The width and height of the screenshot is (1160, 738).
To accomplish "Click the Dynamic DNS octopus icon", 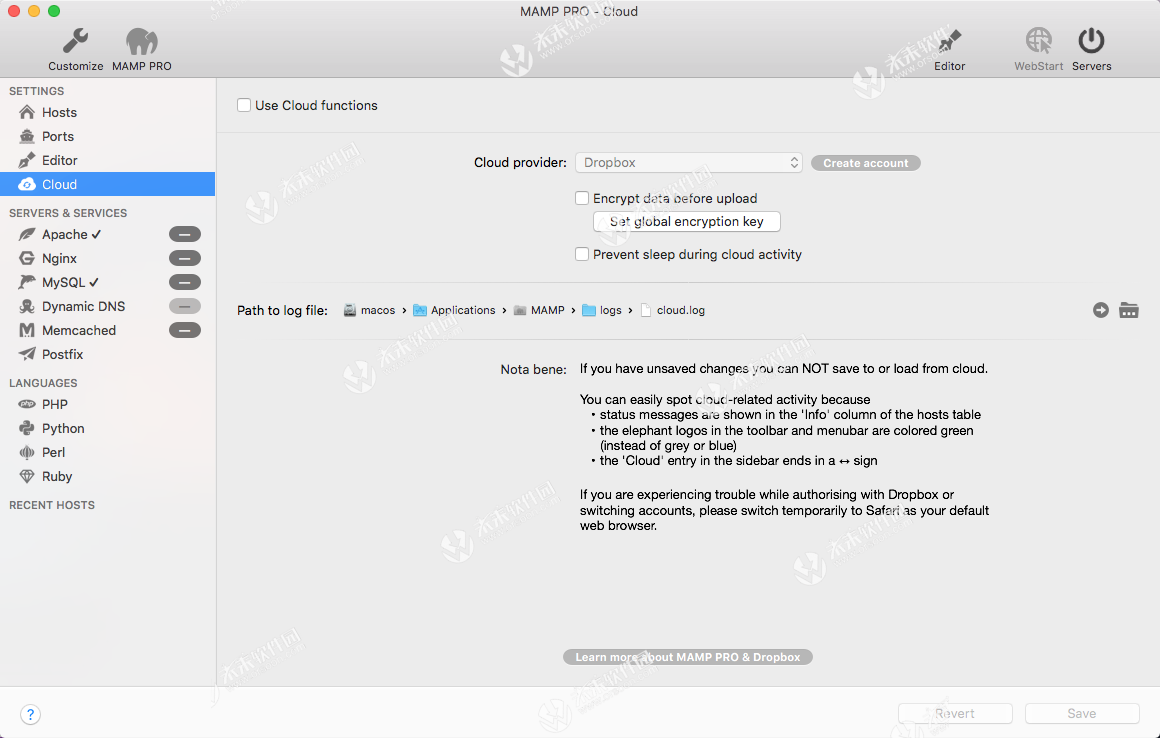I will [x=27, y=306].
